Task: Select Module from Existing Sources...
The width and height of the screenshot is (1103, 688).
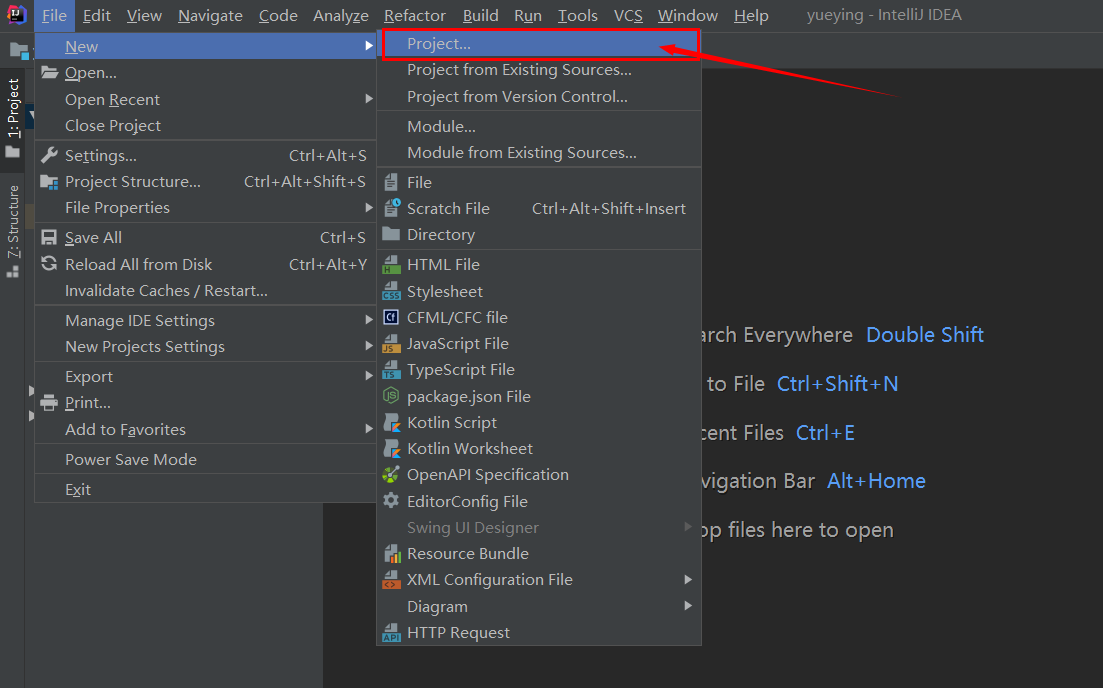Action: point(539,153)
